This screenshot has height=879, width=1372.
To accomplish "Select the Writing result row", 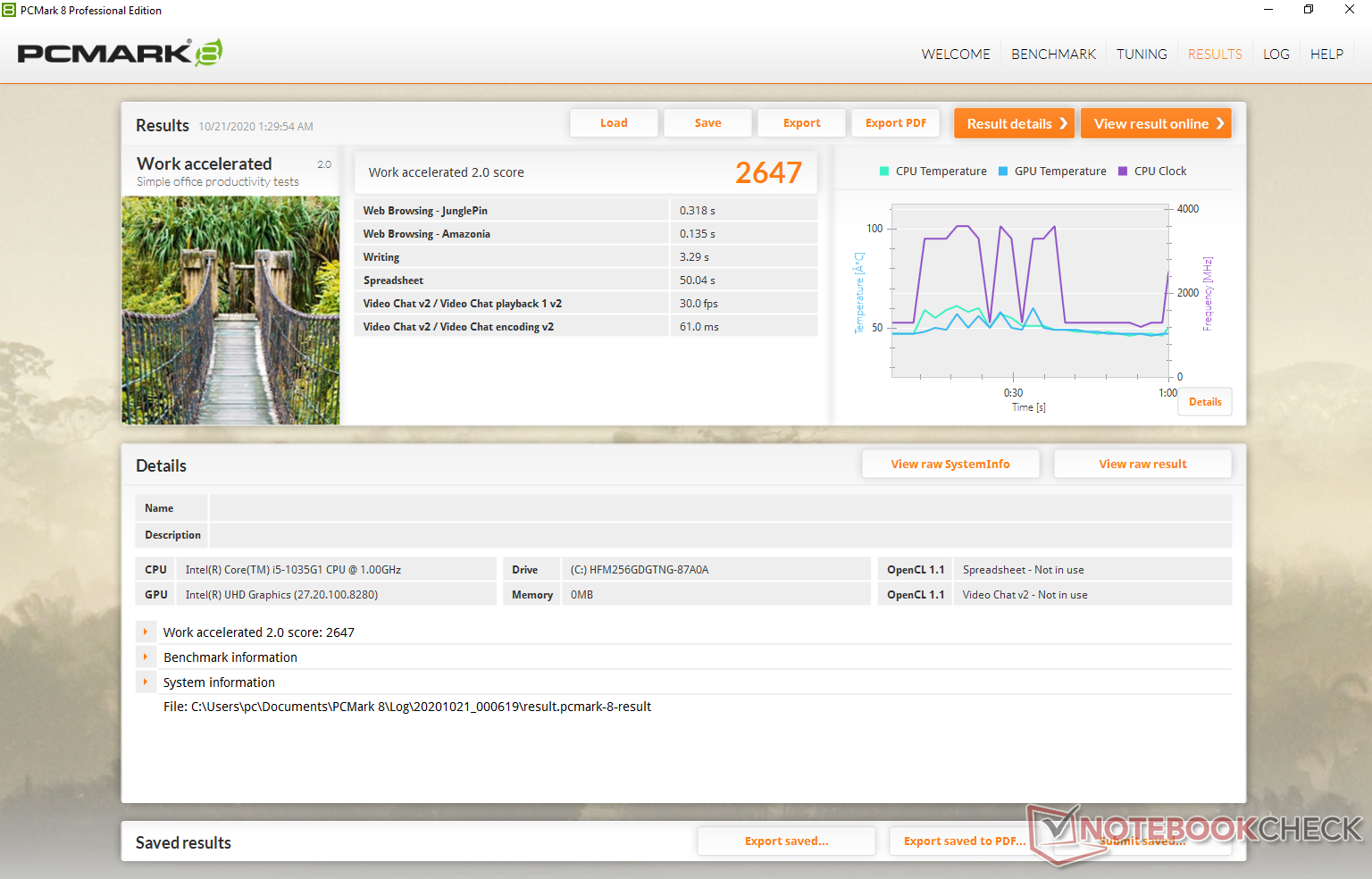I will pos(586,256).
